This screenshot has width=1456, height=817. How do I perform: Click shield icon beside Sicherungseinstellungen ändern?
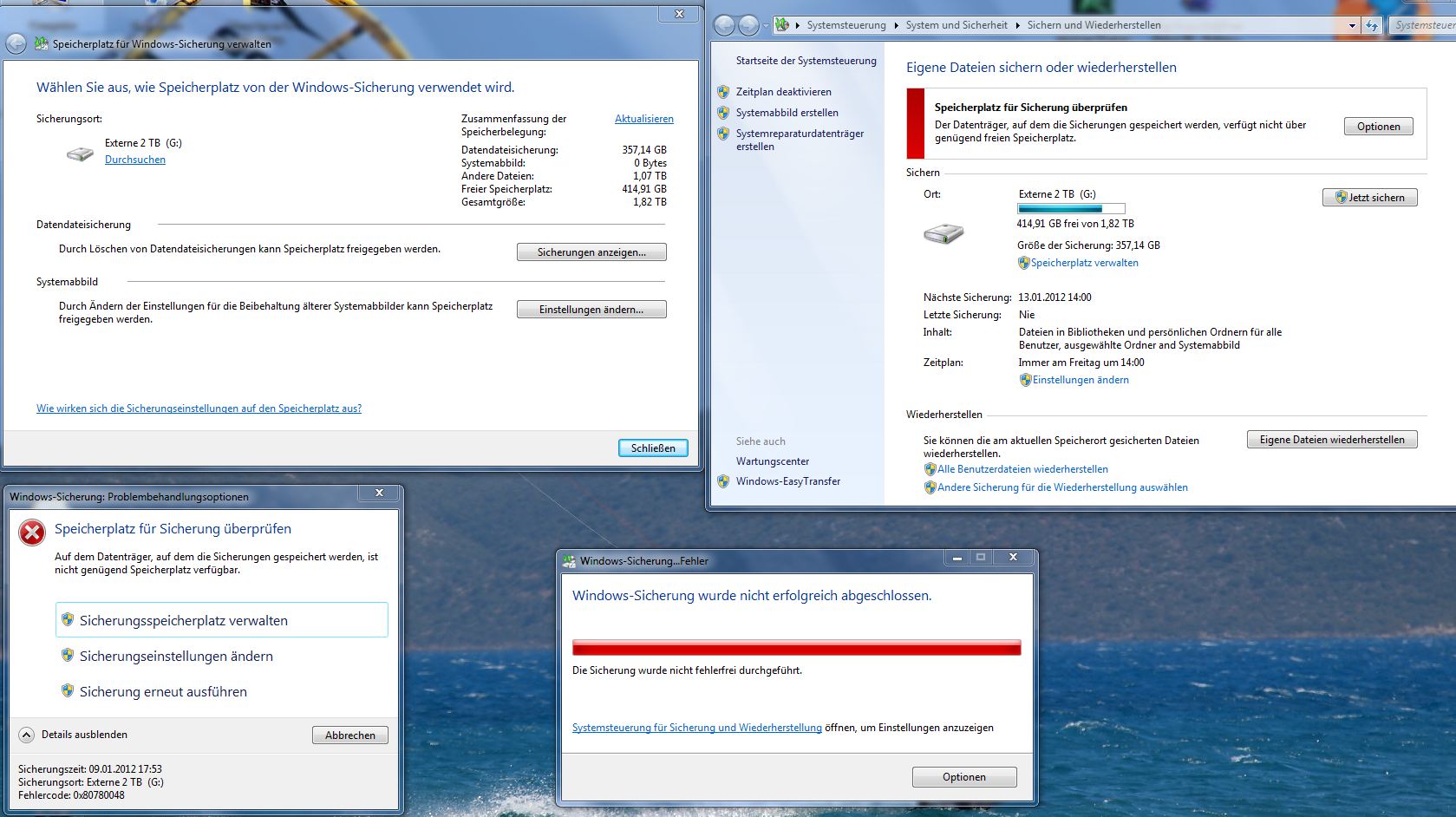tap(67, 655)
